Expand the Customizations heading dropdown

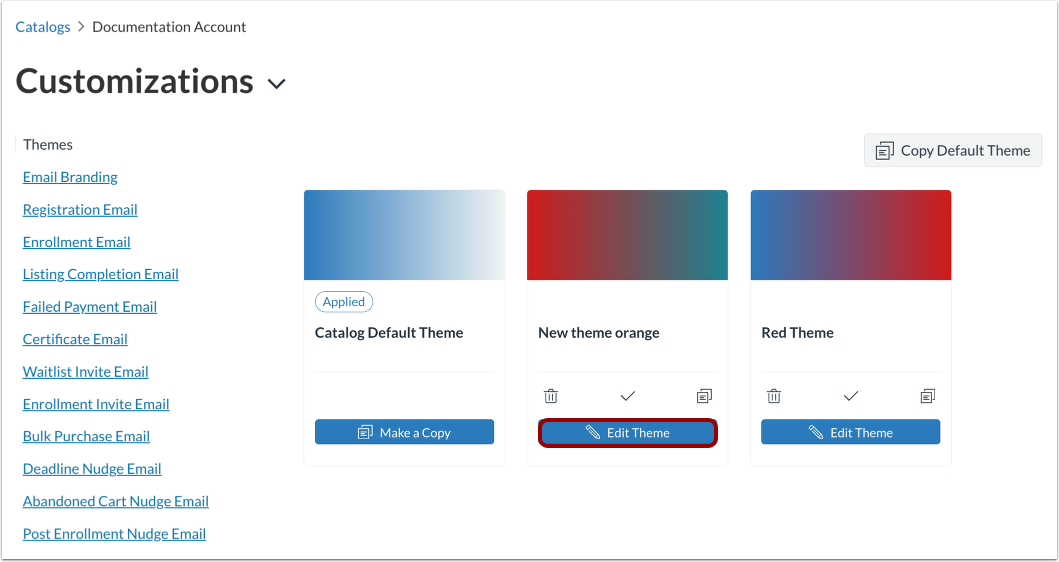pyautogui.click(x=276, y=84)
